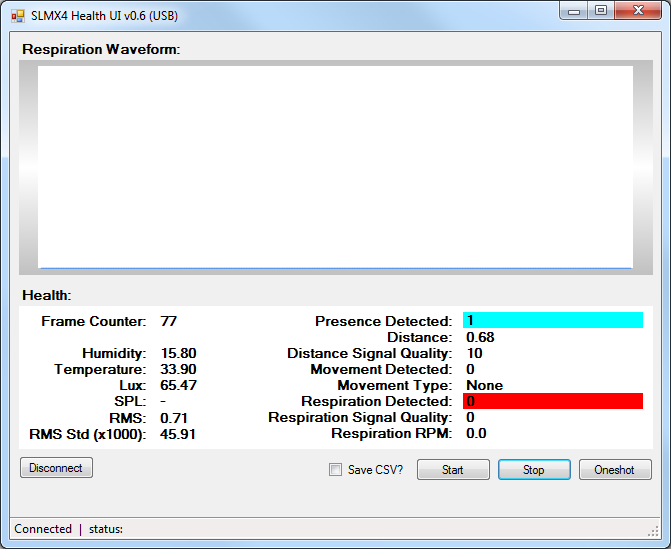Click the RMS value 0.71
The width and height of the screenshot is (671, 549).
point(174,418)
